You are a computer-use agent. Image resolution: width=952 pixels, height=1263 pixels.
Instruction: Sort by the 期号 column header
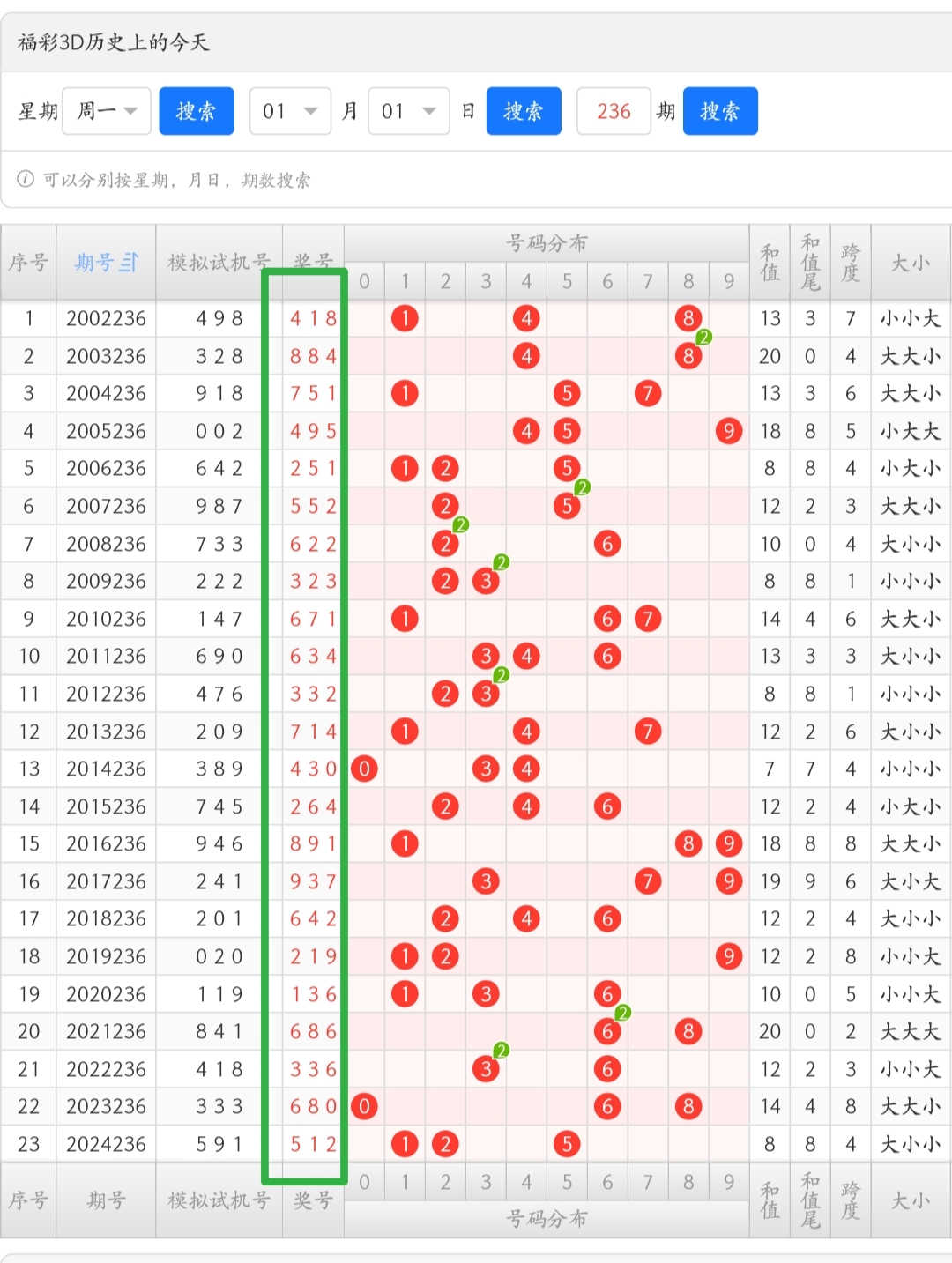[106, 263]
